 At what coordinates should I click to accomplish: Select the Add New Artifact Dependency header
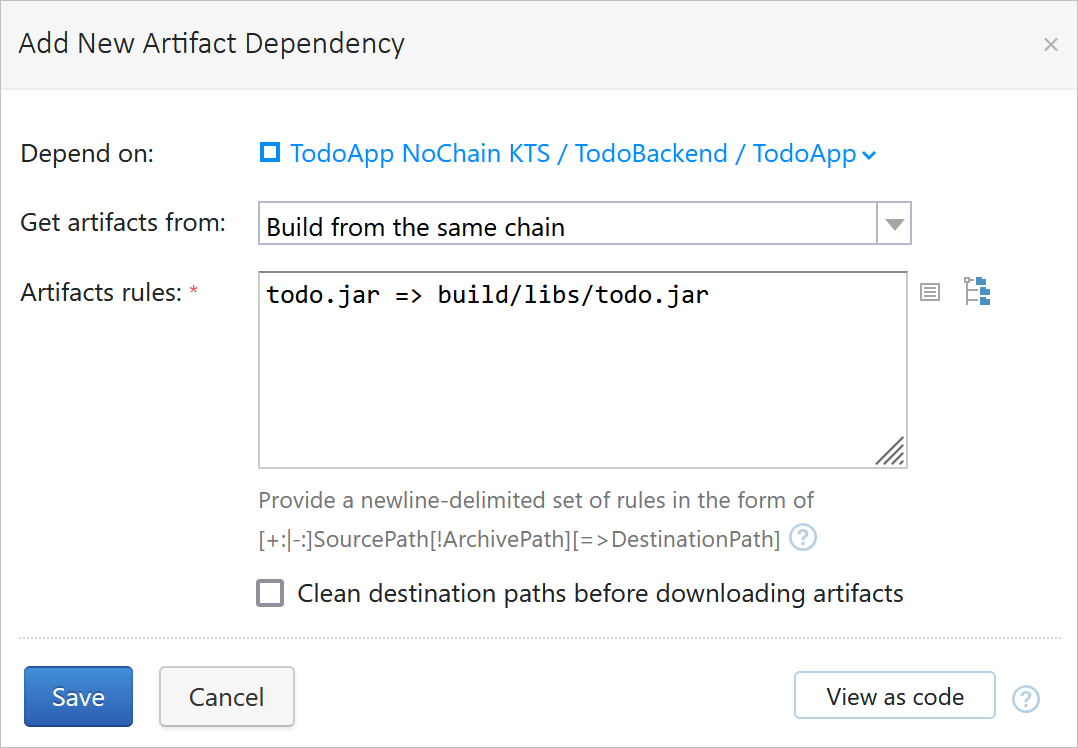pyautogui.click(x=211, y=43)
